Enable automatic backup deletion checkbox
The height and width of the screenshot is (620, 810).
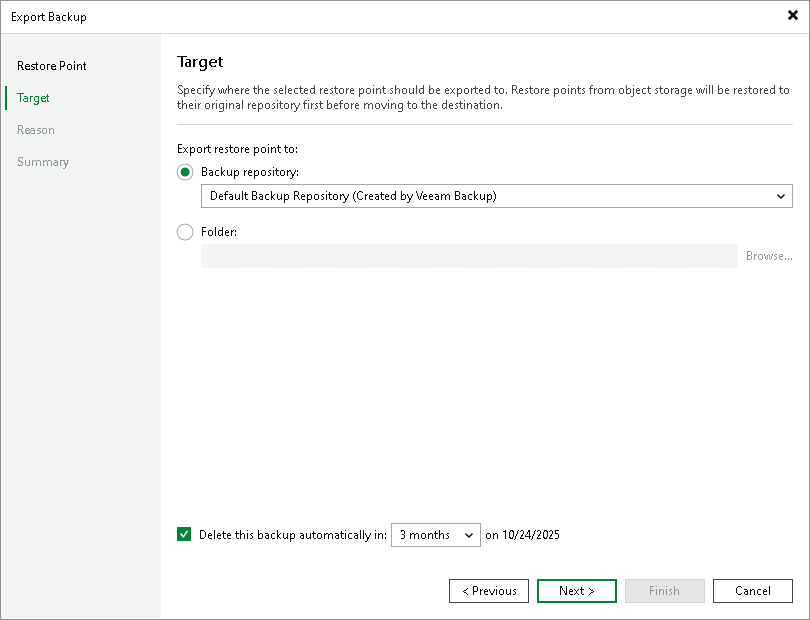coord(184,534)
